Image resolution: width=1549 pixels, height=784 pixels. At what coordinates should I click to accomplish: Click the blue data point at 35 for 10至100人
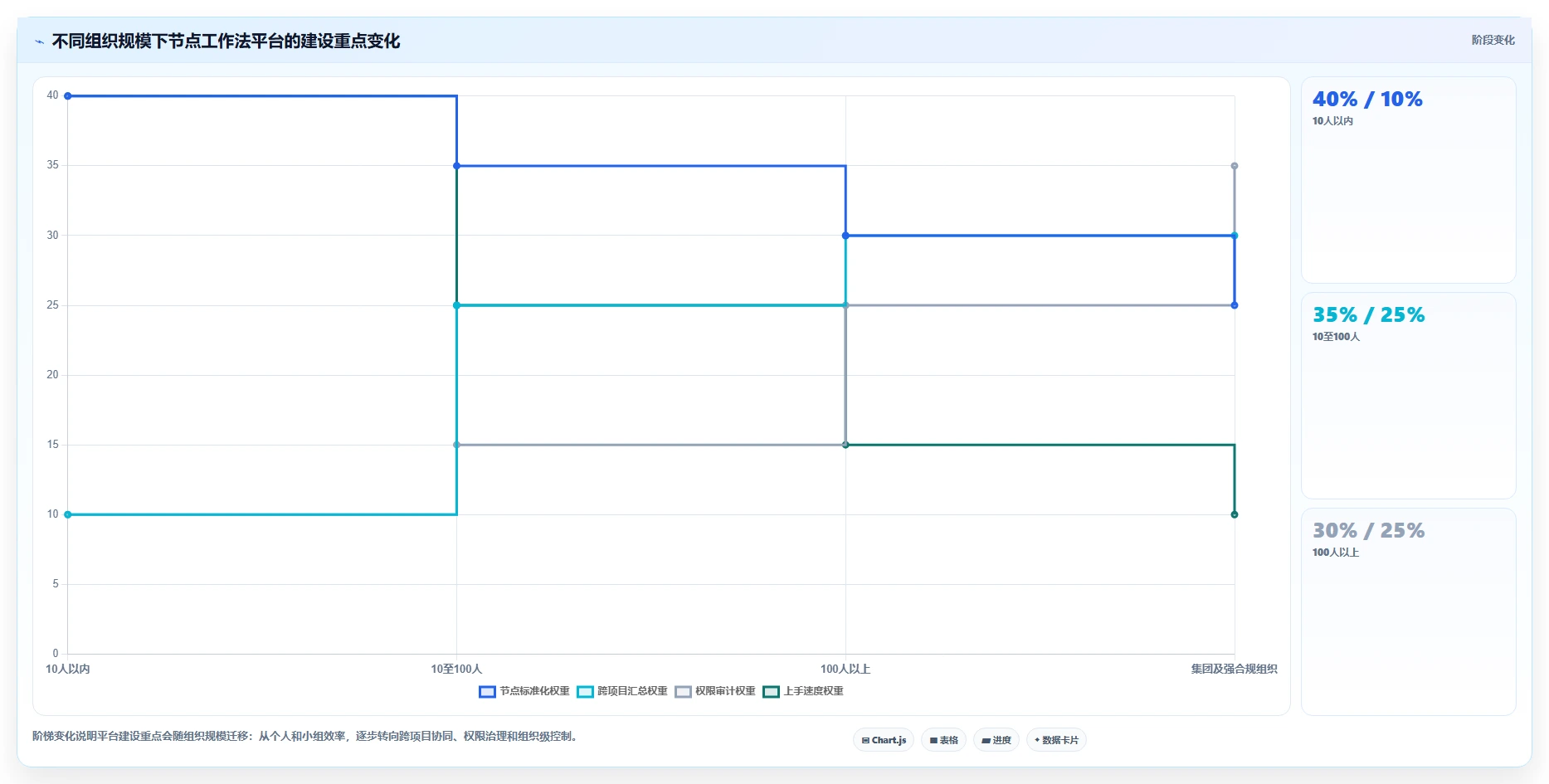[456, 166]
